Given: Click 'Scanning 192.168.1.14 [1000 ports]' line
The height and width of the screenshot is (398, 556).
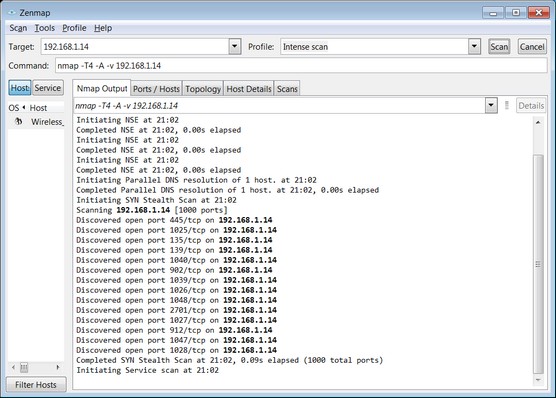Looking at the screenshot, I should [152, 210].
